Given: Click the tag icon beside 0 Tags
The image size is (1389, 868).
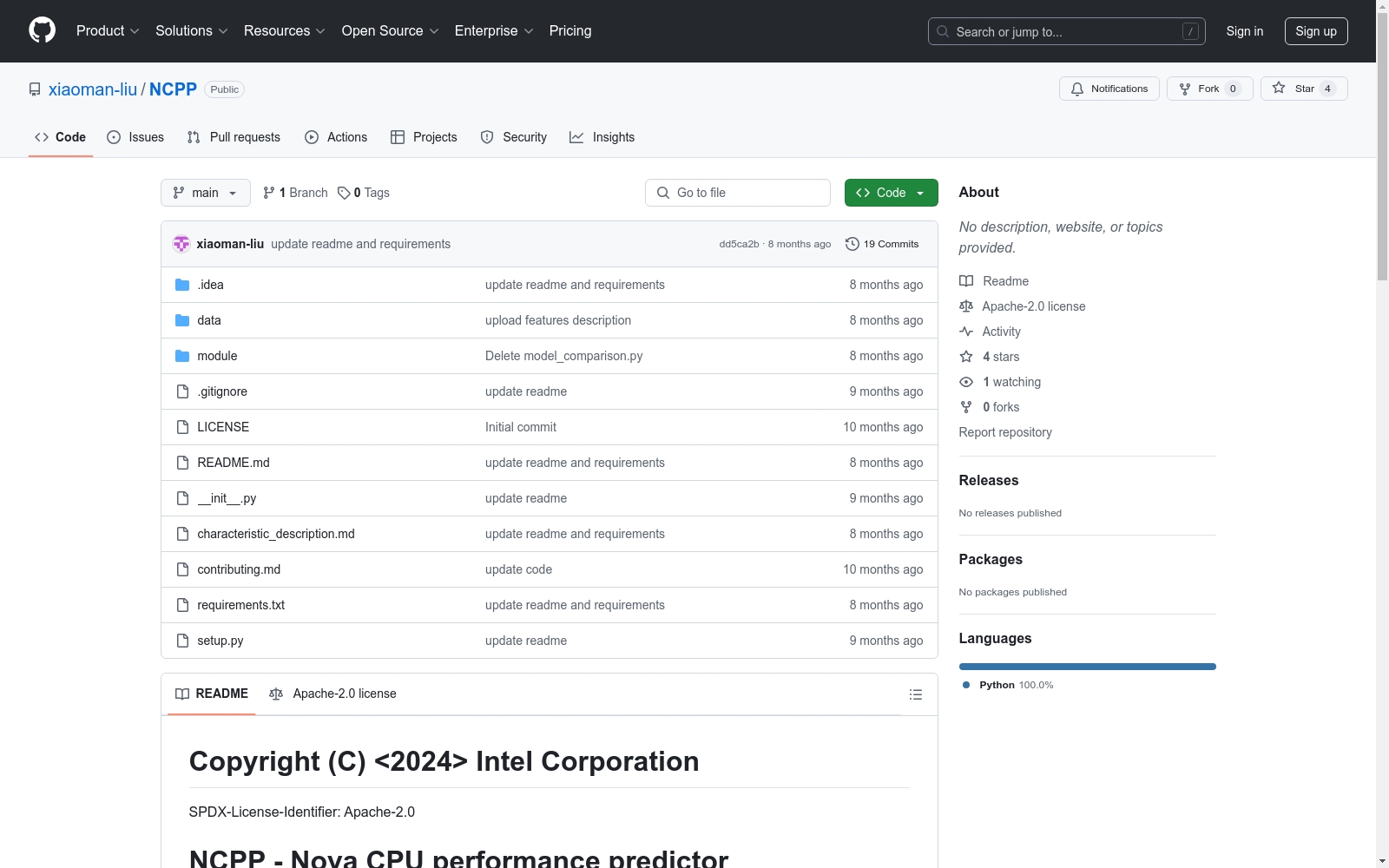Looking at the screenshot, I should tap(344, 193).
